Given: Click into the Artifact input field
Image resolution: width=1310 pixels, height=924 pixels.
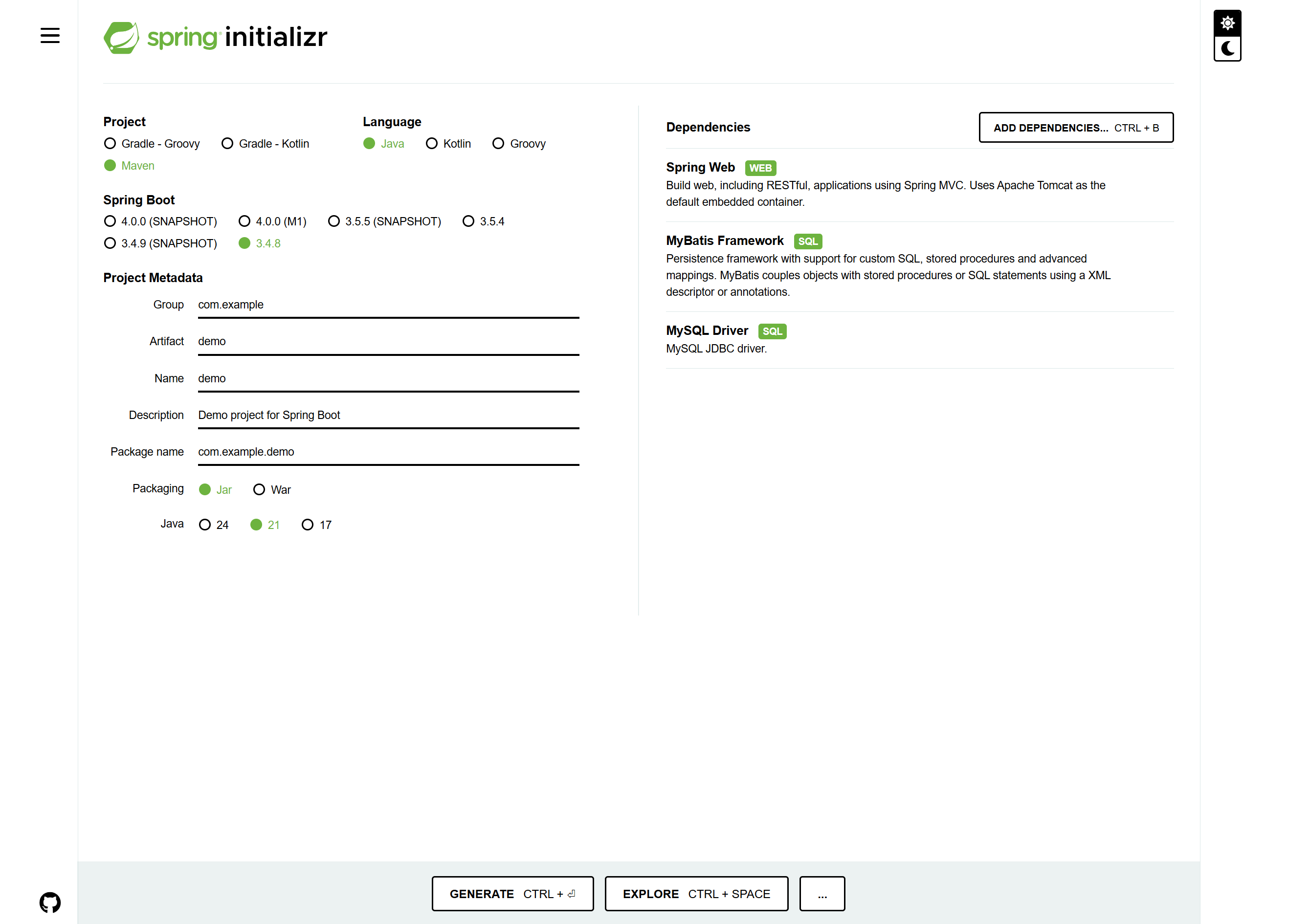Looking at the screenshot, I should point(389,342).
